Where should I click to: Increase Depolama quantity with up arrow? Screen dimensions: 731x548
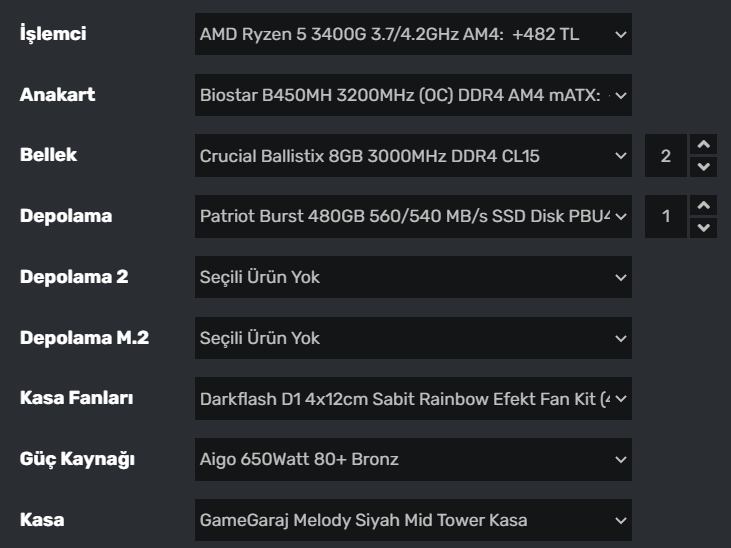[x=704, y=206]
